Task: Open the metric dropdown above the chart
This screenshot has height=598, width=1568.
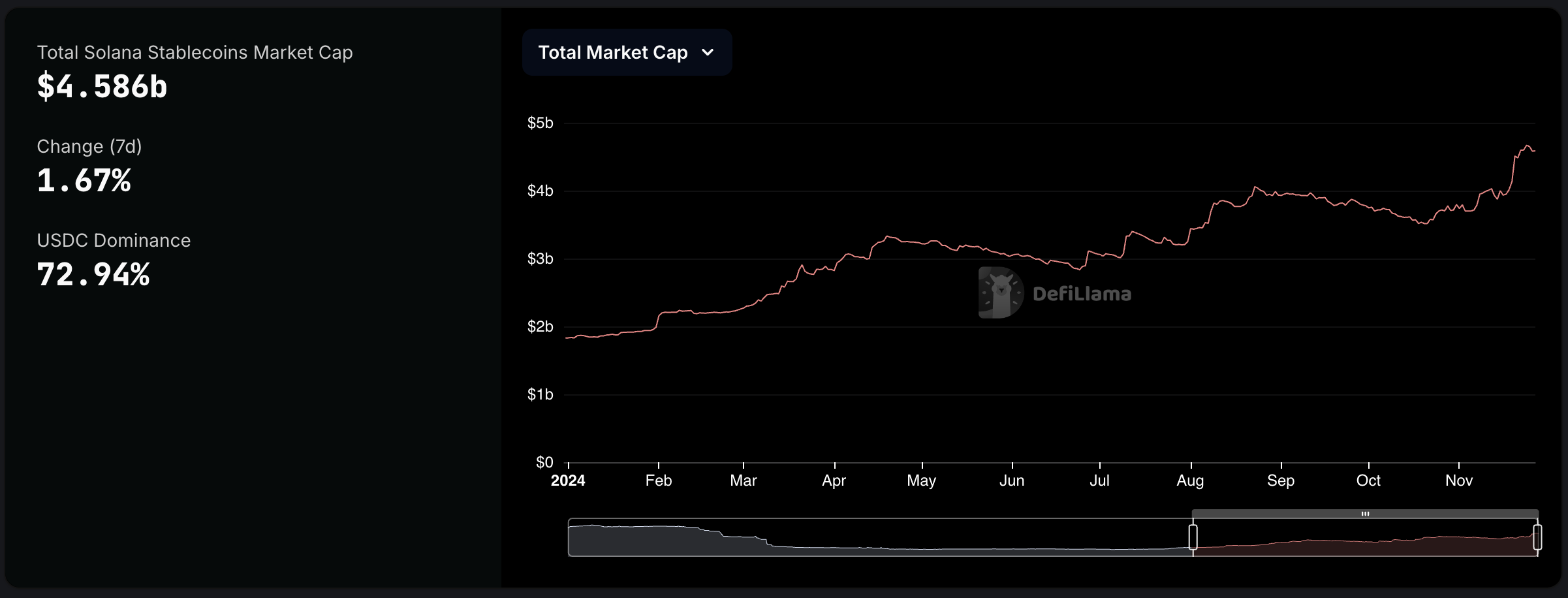Action: [626, 52]
